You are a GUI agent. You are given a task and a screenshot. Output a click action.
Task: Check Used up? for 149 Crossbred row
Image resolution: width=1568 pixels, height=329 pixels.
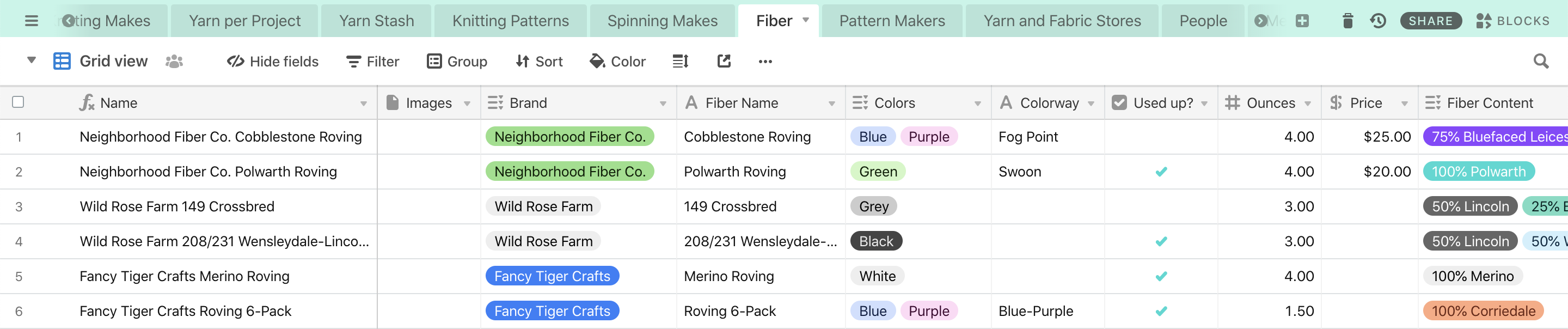click(1161, 206)
